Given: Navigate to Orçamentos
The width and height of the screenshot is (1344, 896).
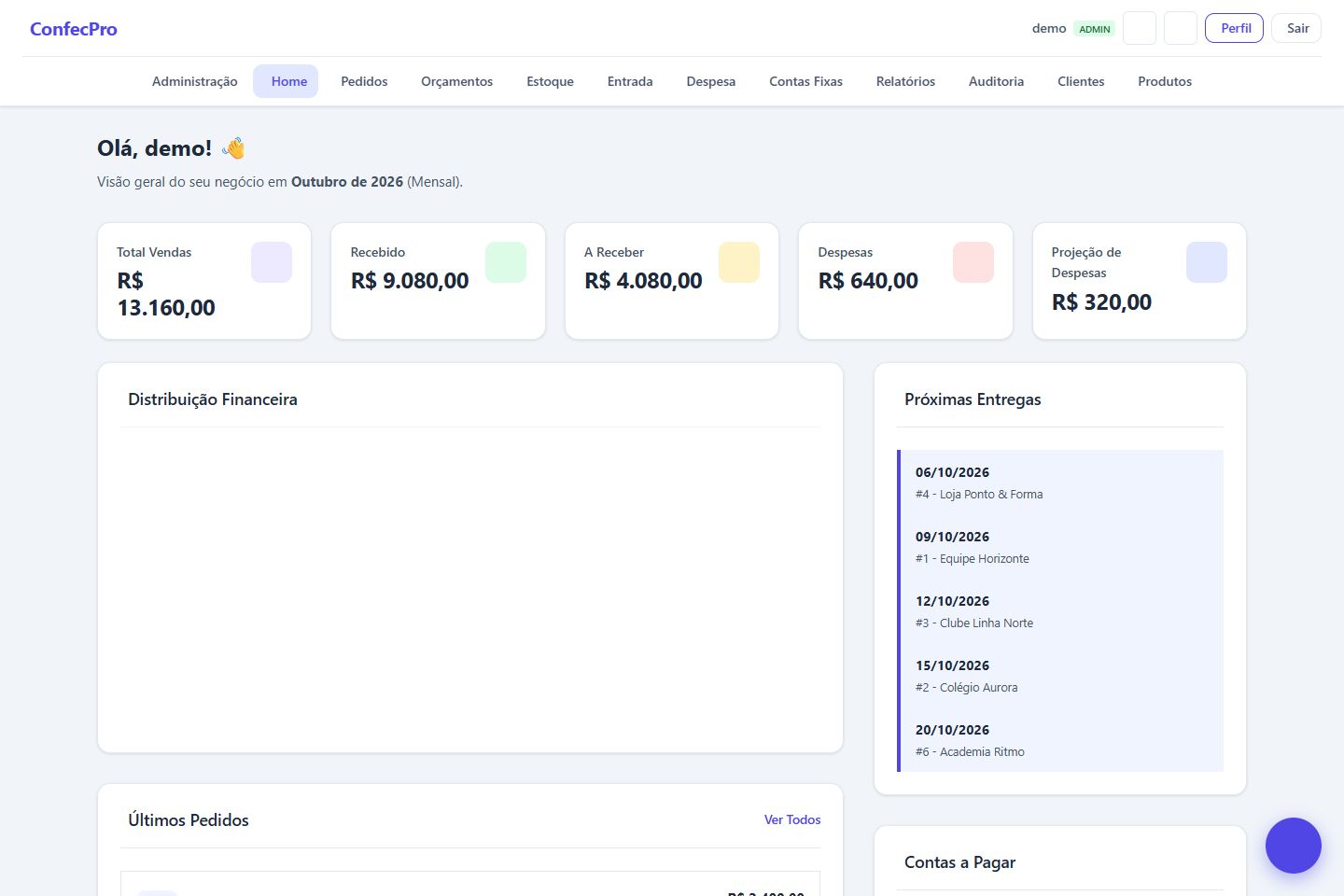Looking at the screenshot, I should [457, 81].
